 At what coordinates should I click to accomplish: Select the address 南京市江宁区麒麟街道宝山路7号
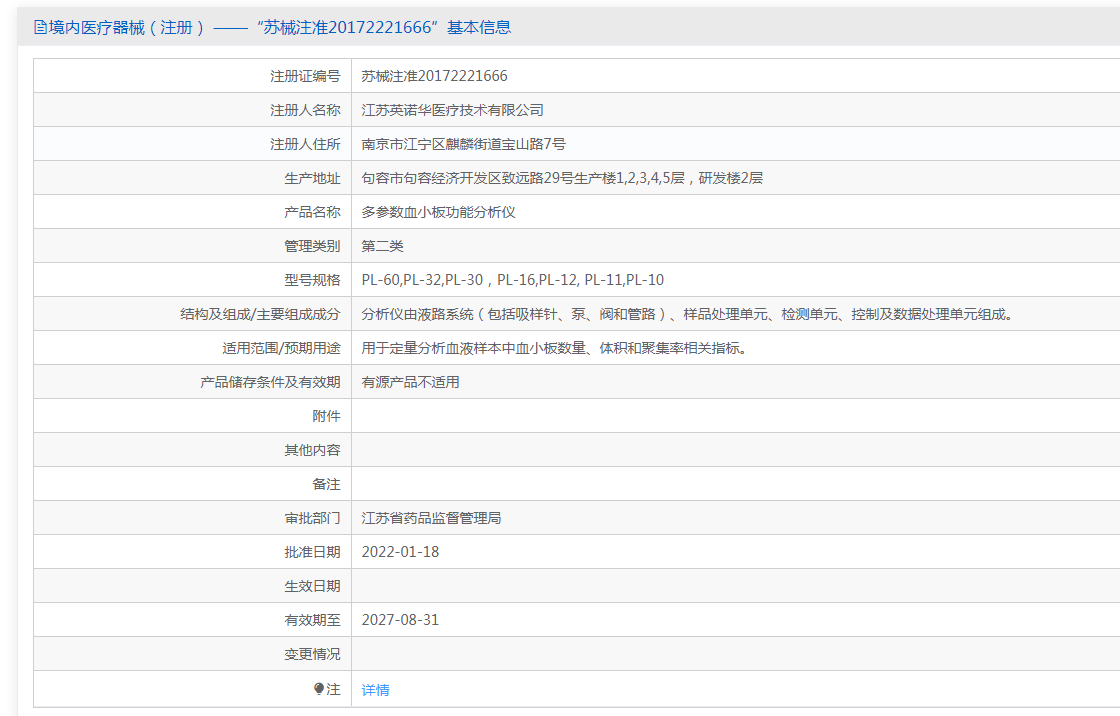click(464, 144)
